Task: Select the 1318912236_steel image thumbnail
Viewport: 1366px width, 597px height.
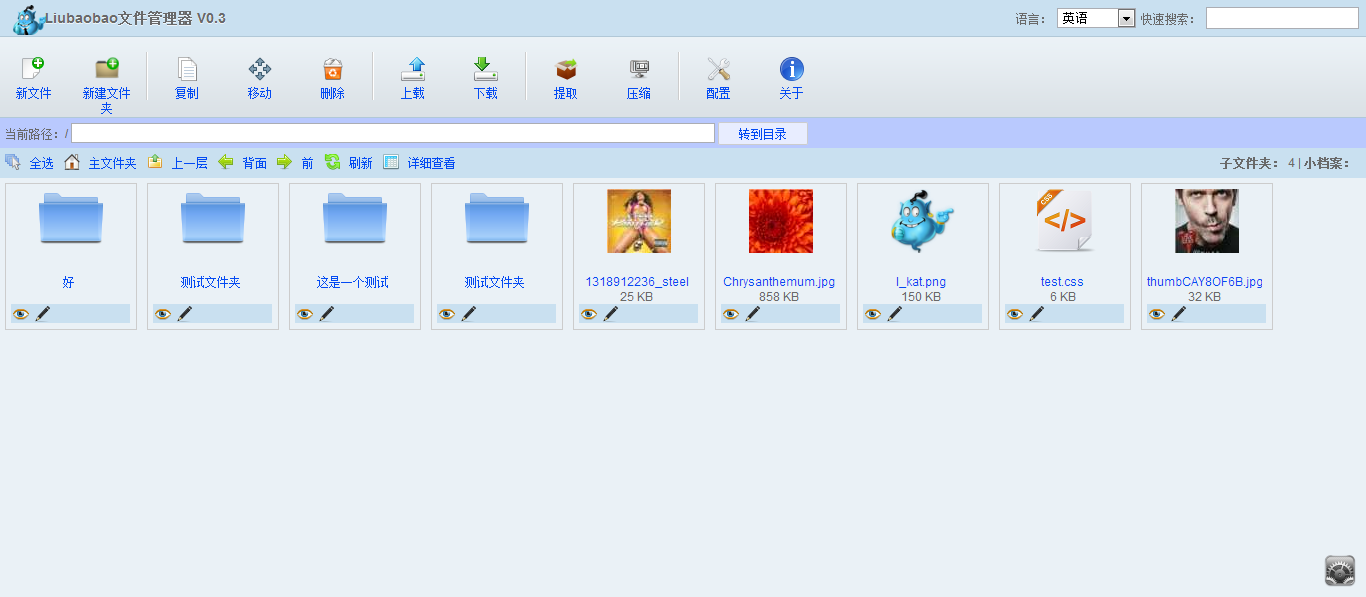Action: pos(639,221)
